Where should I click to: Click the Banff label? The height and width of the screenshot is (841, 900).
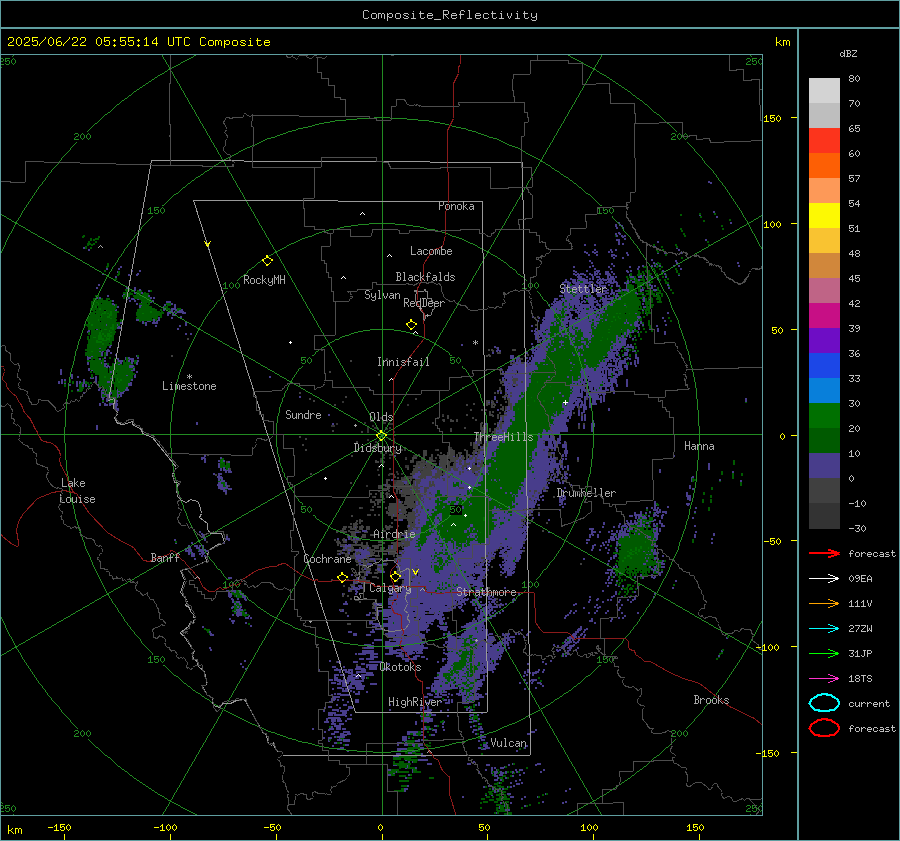pyautogui.click(x=165, y=557)
